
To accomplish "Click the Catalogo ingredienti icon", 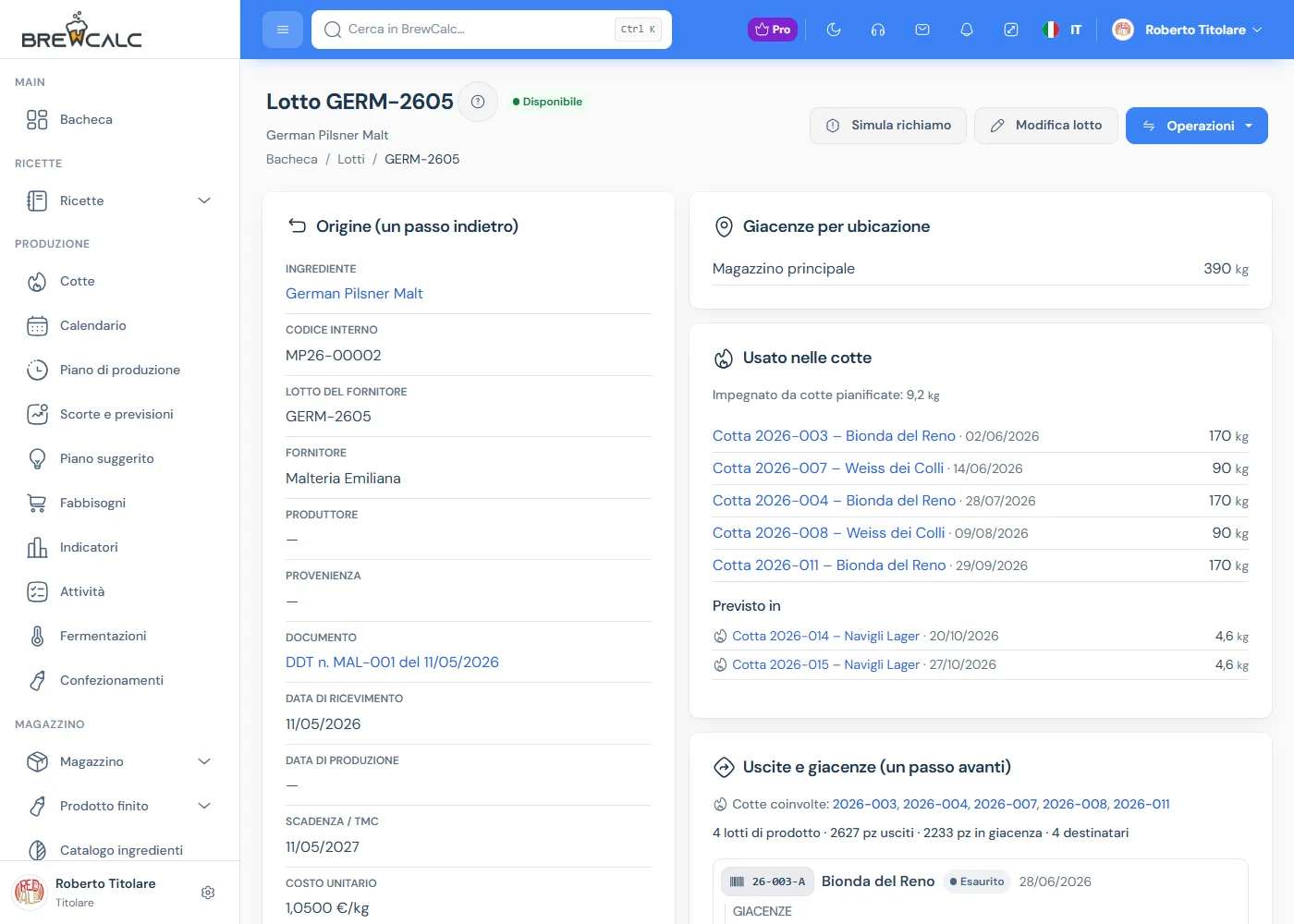I will coord(37,850).
